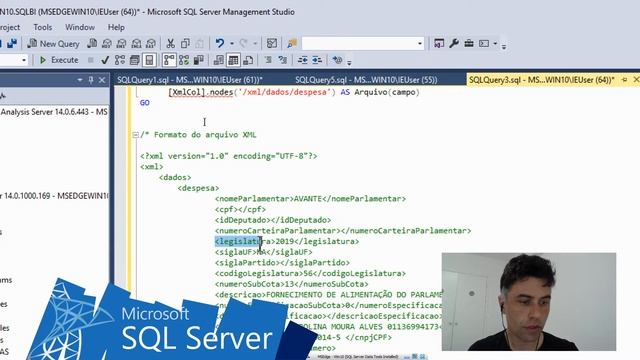Click the <nomeParlamentar>AVANTE line
Viewport: 640px width, 360px height.
pyautogui.click(x=310, y=199)
